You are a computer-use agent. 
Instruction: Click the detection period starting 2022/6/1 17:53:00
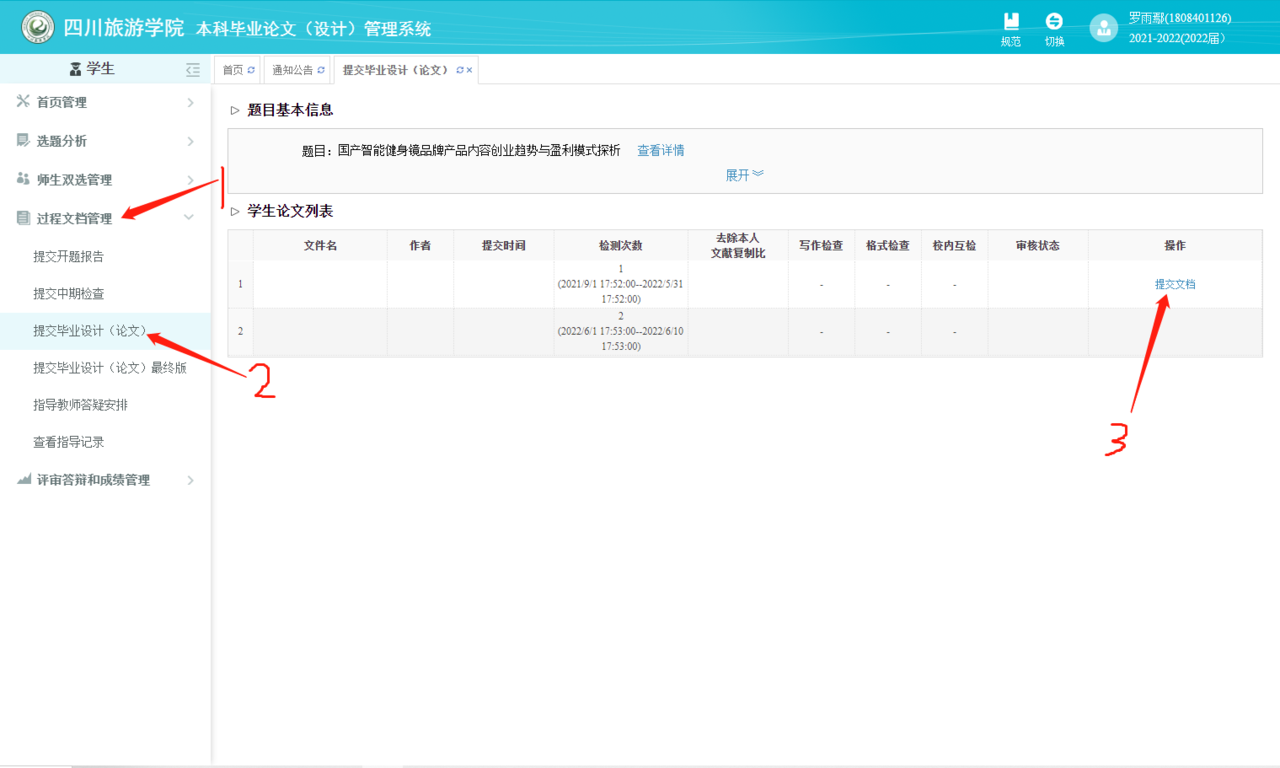(x=621, y=339)
